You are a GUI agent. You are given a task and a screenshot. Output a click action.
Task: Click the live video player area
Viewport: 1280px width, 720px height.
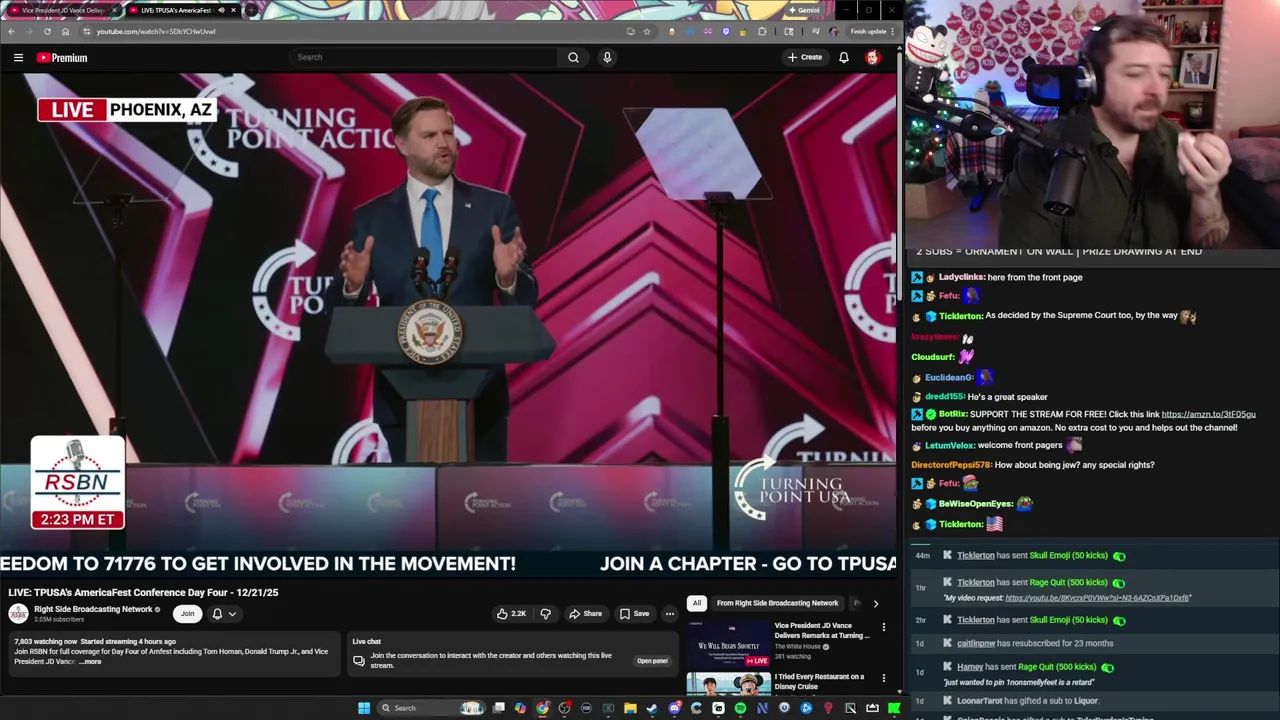coord(449,324)
